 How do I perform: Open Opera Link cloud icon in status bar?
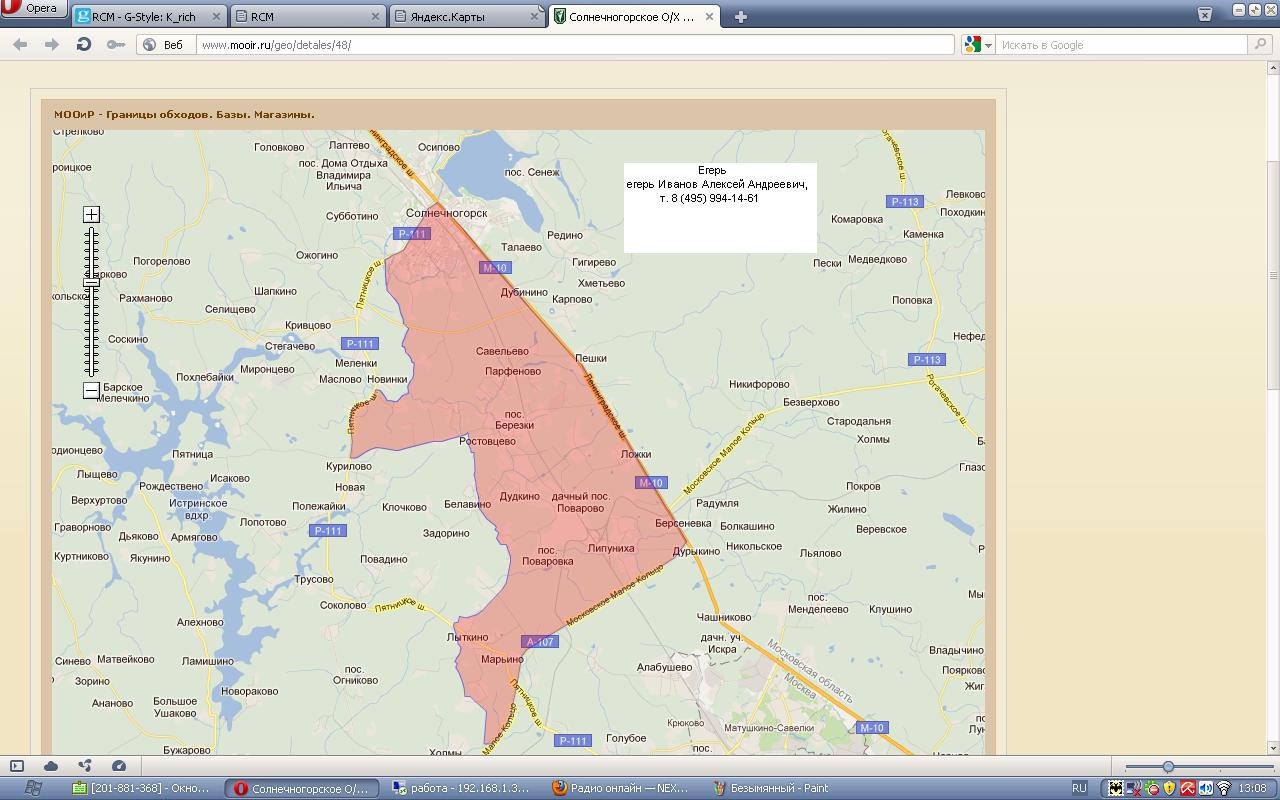50,766
